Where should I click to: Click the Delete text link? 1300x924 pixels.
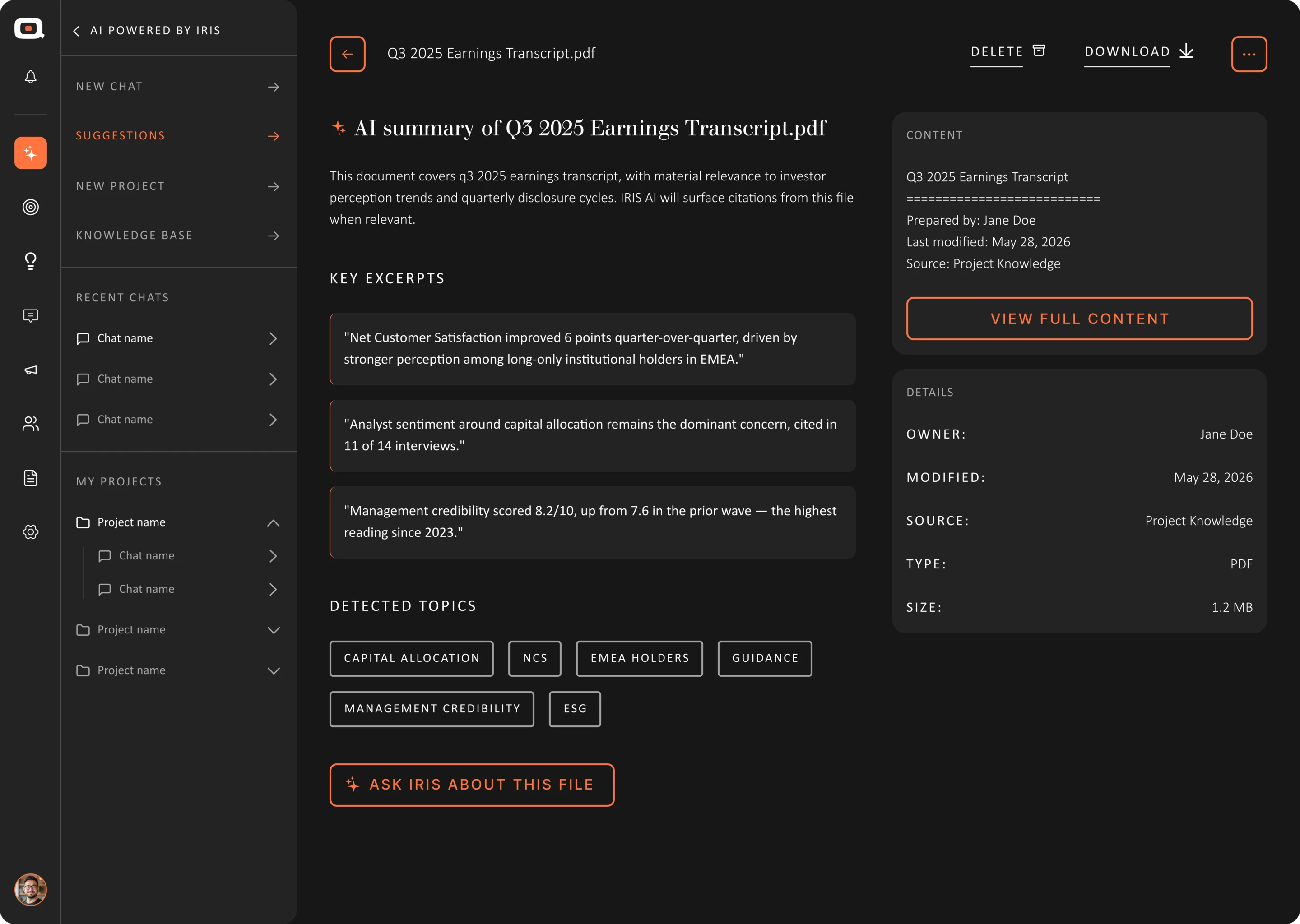(x=997, y=52)
